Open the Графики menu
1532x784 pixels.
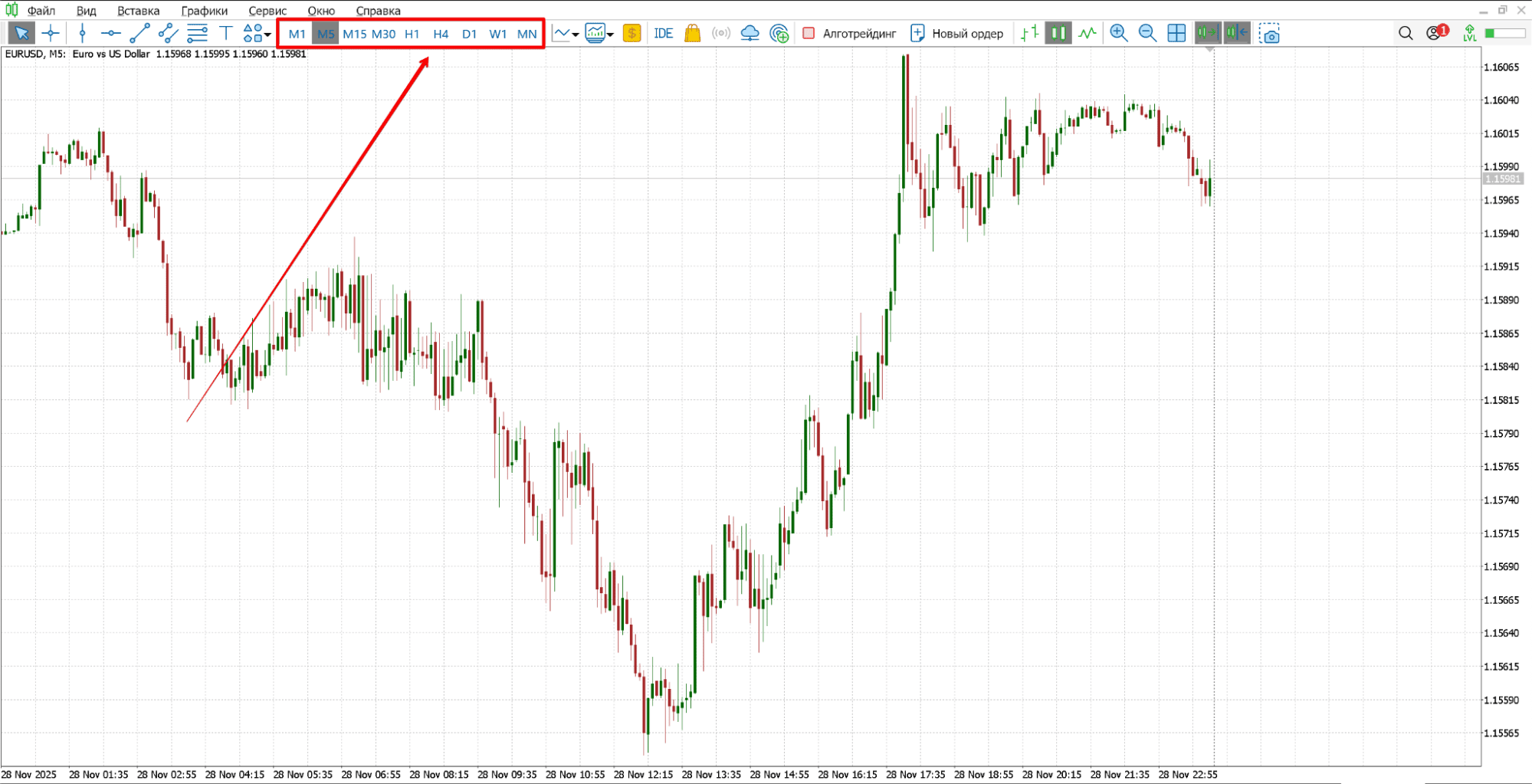(x=205, y=11)
